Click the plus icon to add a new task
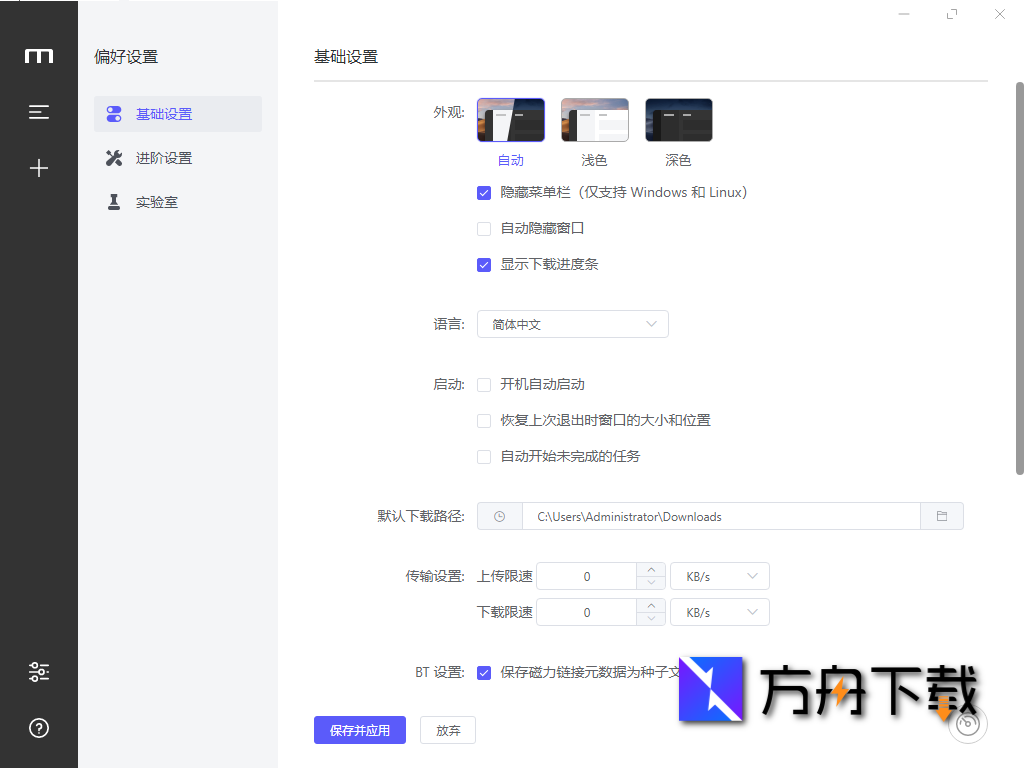The width and height of the screenshot is (1024, 768). tap(38, 168)
